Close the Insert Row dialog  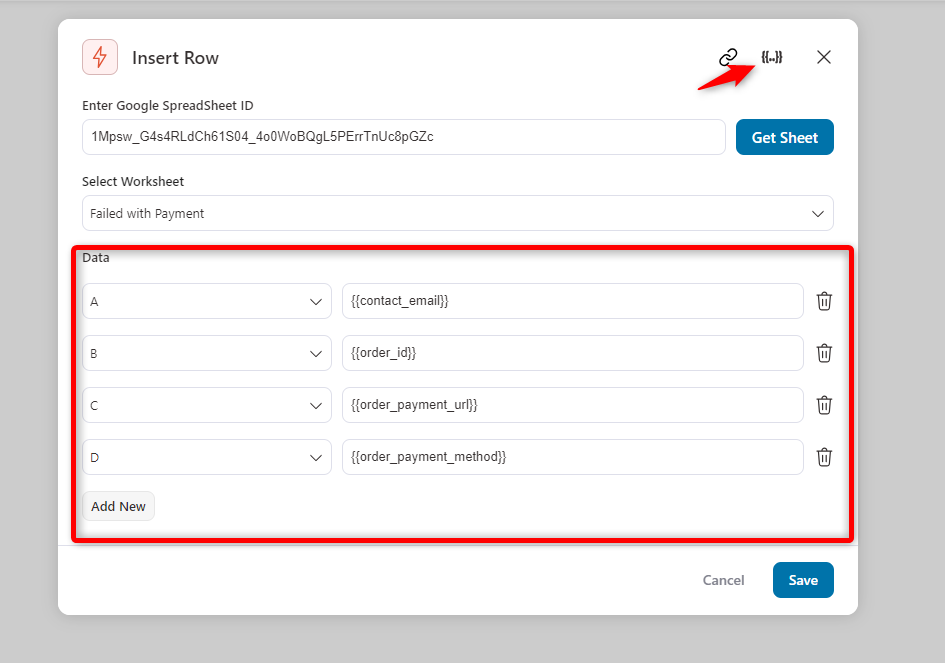coord(824,57)
